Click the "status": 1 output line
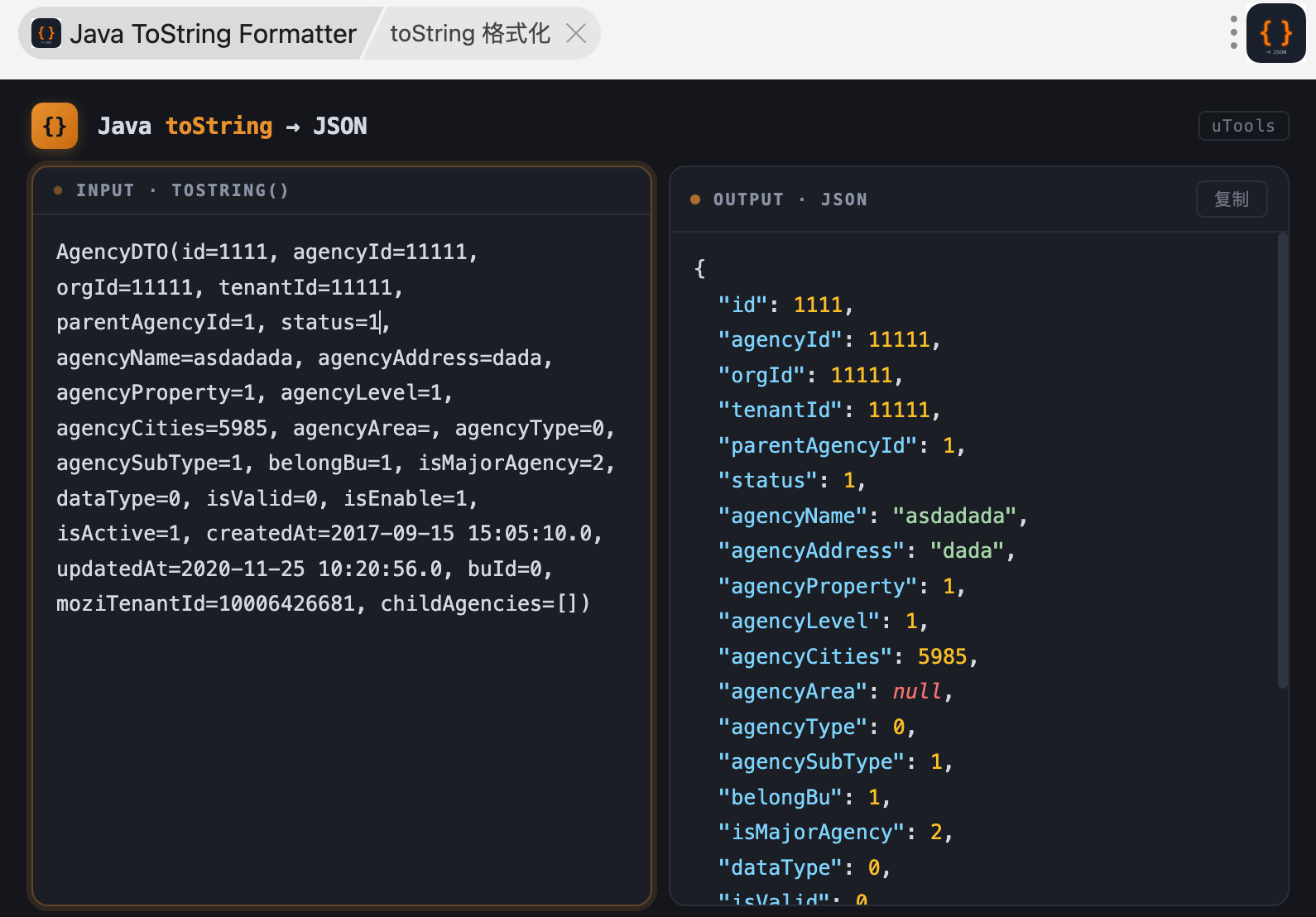The width and height of the screenshot is (1316, 917). click(792, 480)
